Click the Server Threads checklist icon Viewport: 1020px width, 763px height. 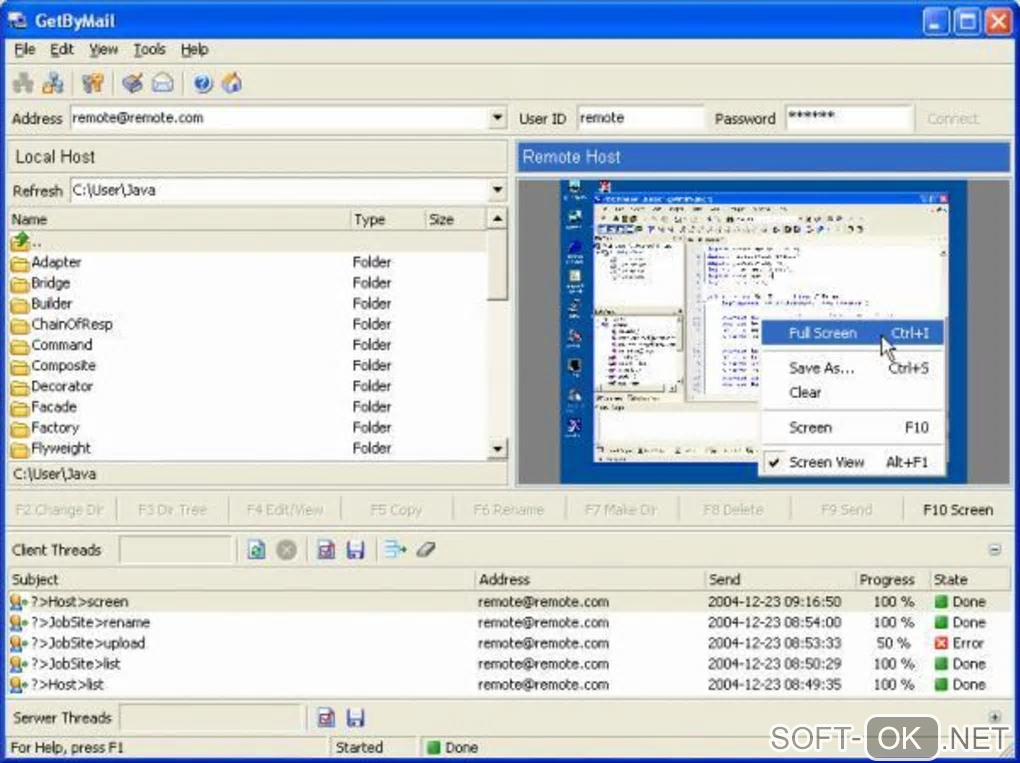[326, 717]
